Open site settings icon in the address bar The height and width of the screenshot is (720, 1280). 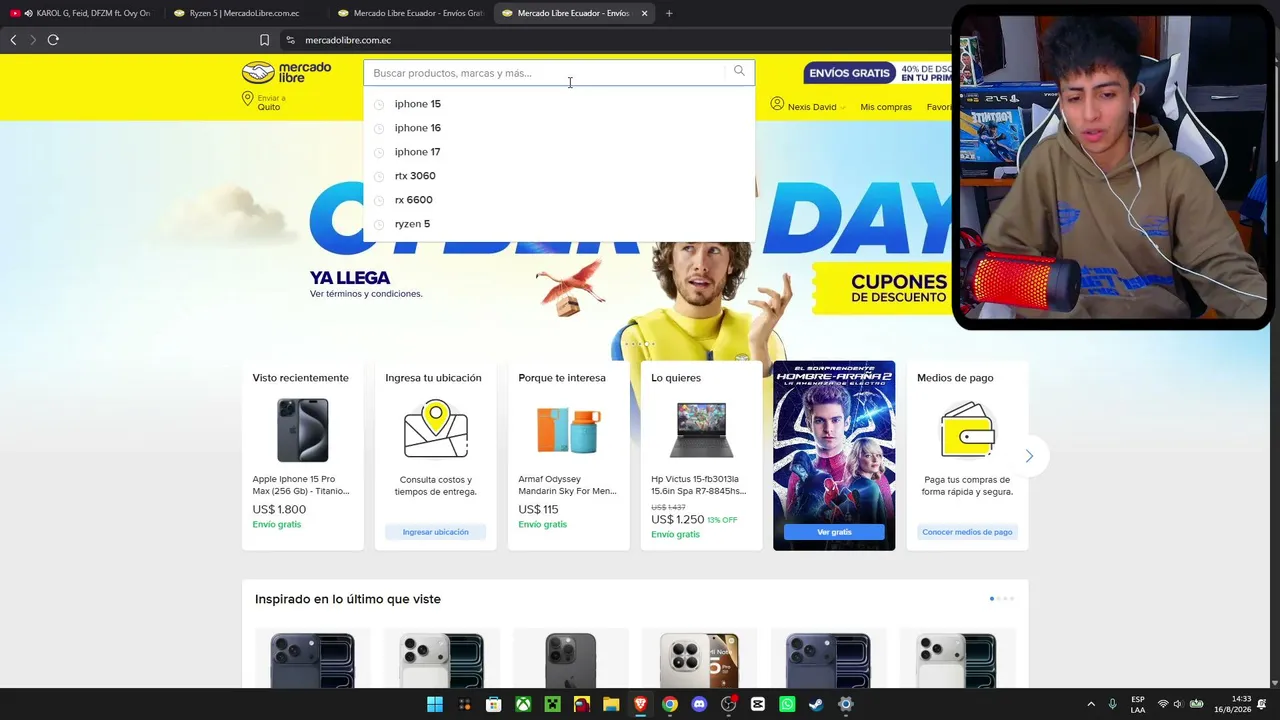tap(290, 40)
